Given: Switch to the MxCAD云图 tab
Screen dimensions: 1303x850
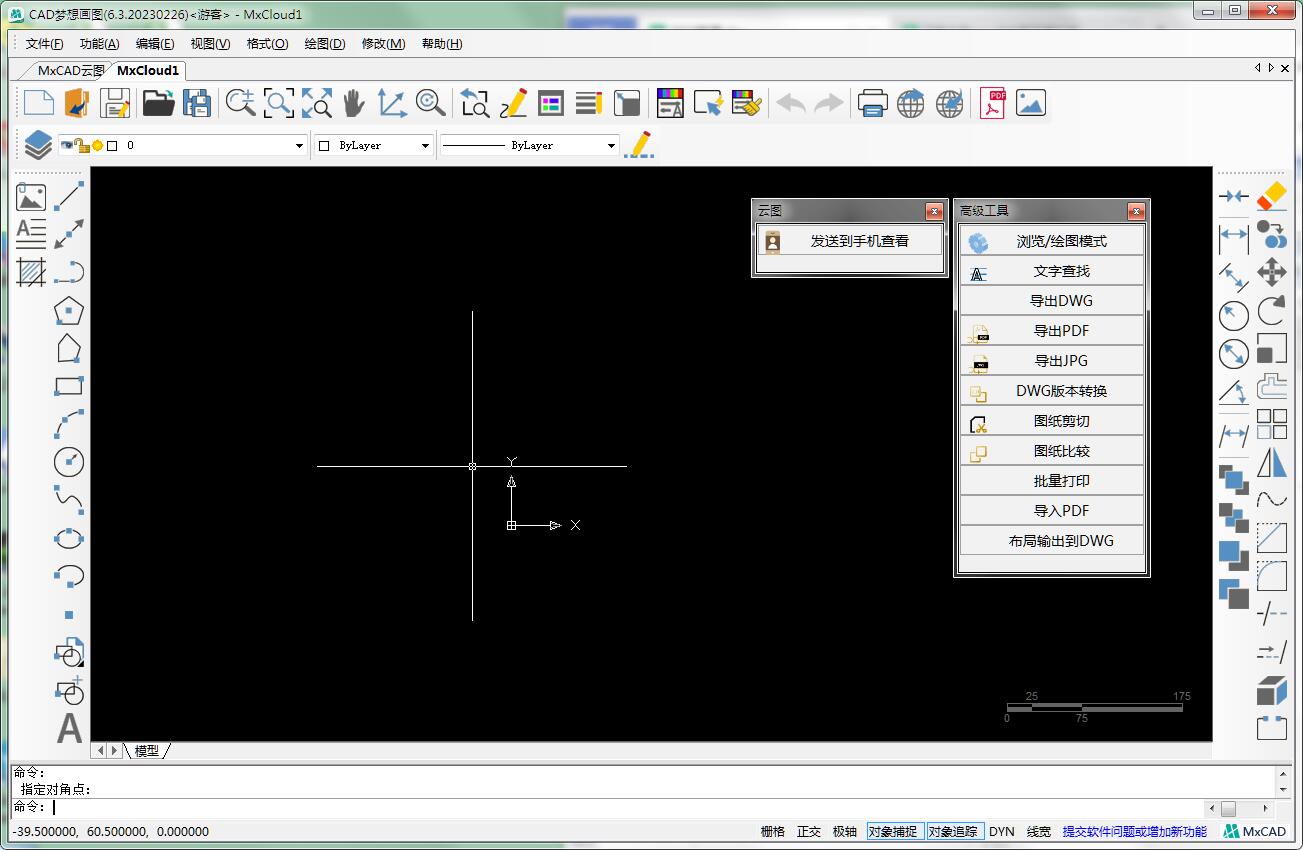Looking at the screenshot, I should click(x=70, y=70).
